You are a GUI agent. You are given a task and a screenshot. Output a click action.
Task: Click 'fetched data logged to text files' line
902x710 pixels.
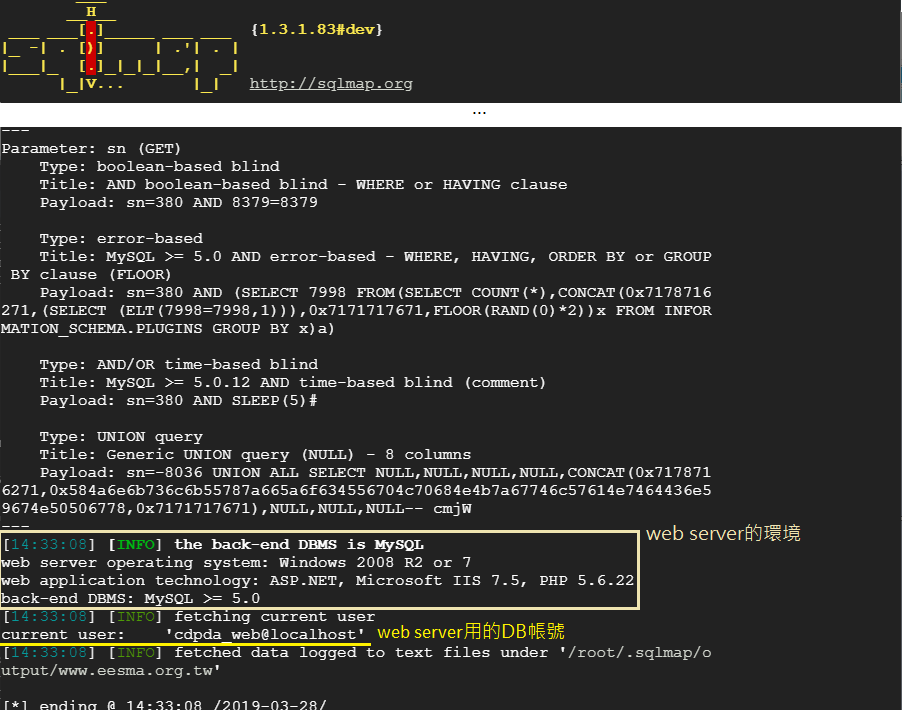pos(357,652)
